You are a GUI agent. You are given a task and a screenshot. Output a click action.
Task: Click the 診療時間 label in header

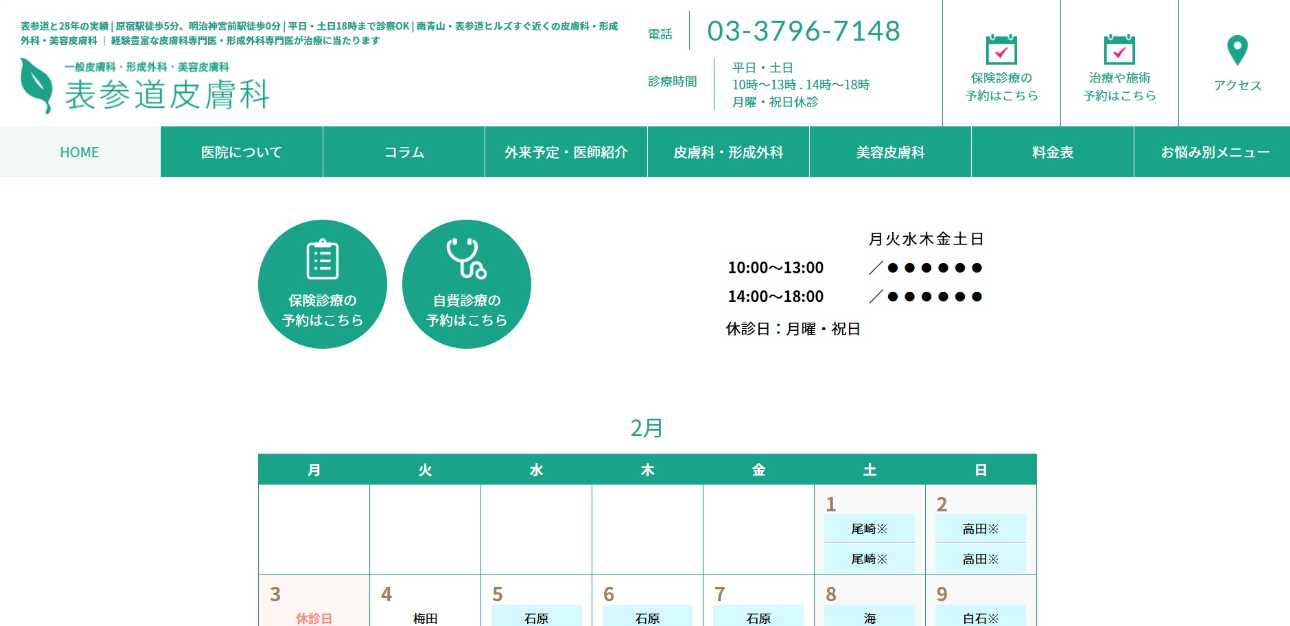click(672, 82)
